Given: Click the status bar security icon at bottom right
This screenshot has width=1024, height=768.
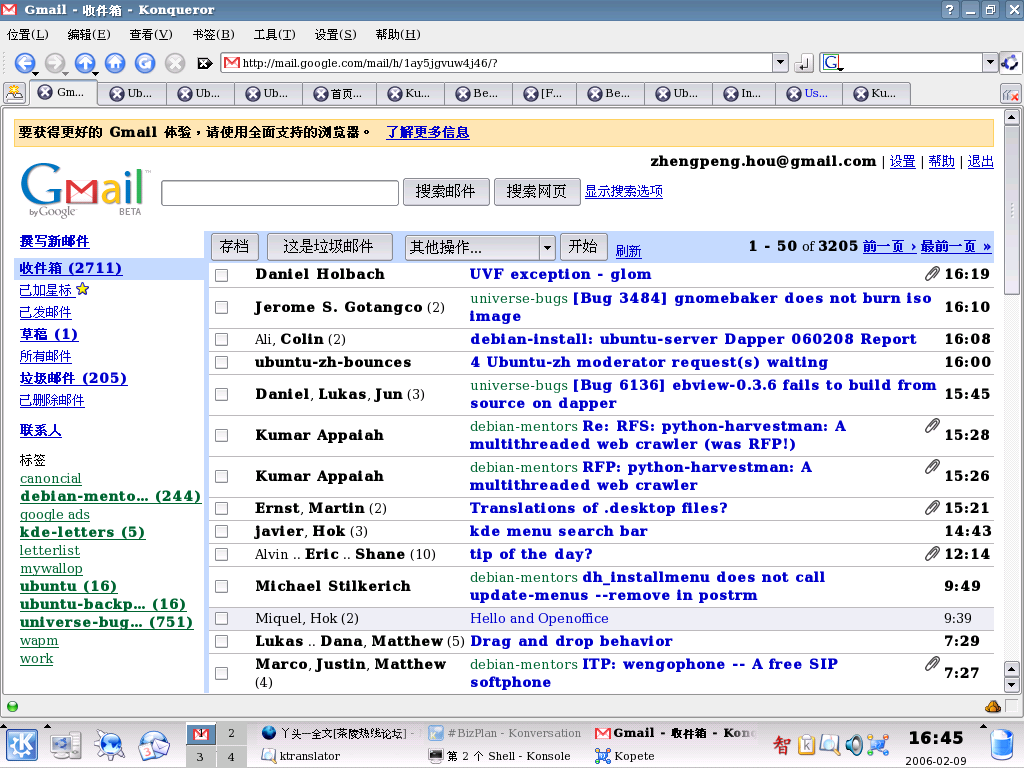Looking at the screenshot, I should pos(993,707).
